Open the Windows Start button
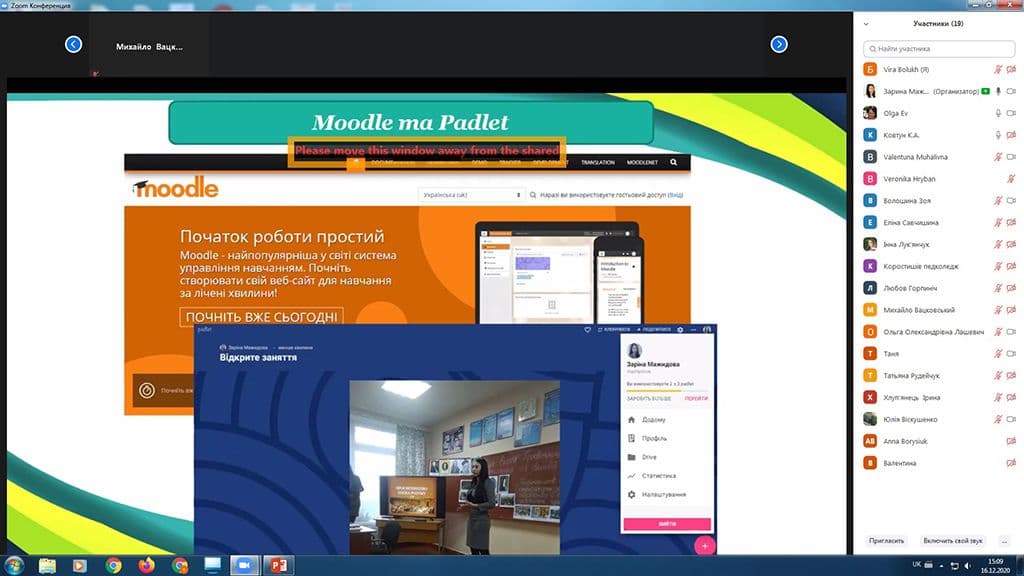Screen dimensions: 1024x576 (x=14, y=566)
